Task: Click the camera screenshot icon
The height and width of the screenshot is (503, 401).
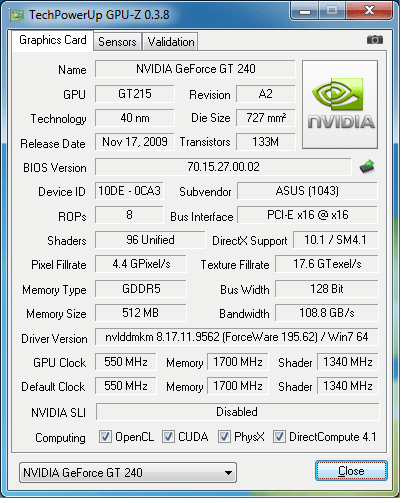Action: click(375, 40)
